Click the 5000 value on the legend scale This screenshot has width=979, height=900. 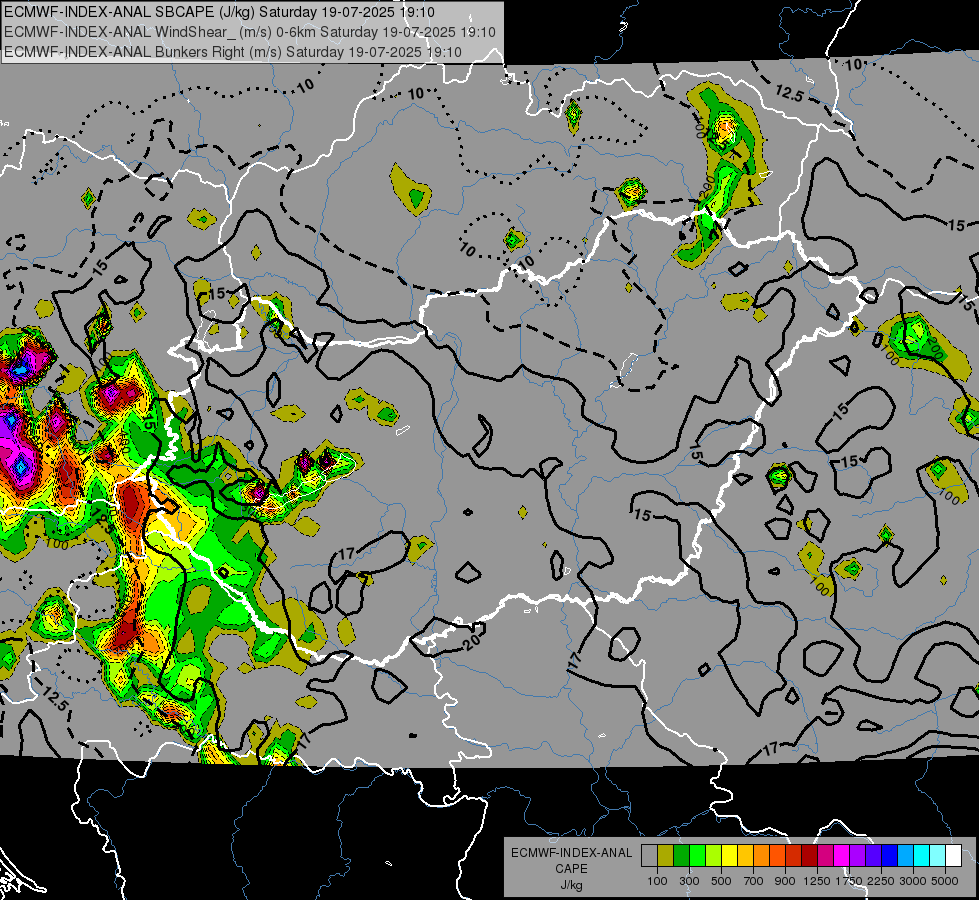[945, 881]
